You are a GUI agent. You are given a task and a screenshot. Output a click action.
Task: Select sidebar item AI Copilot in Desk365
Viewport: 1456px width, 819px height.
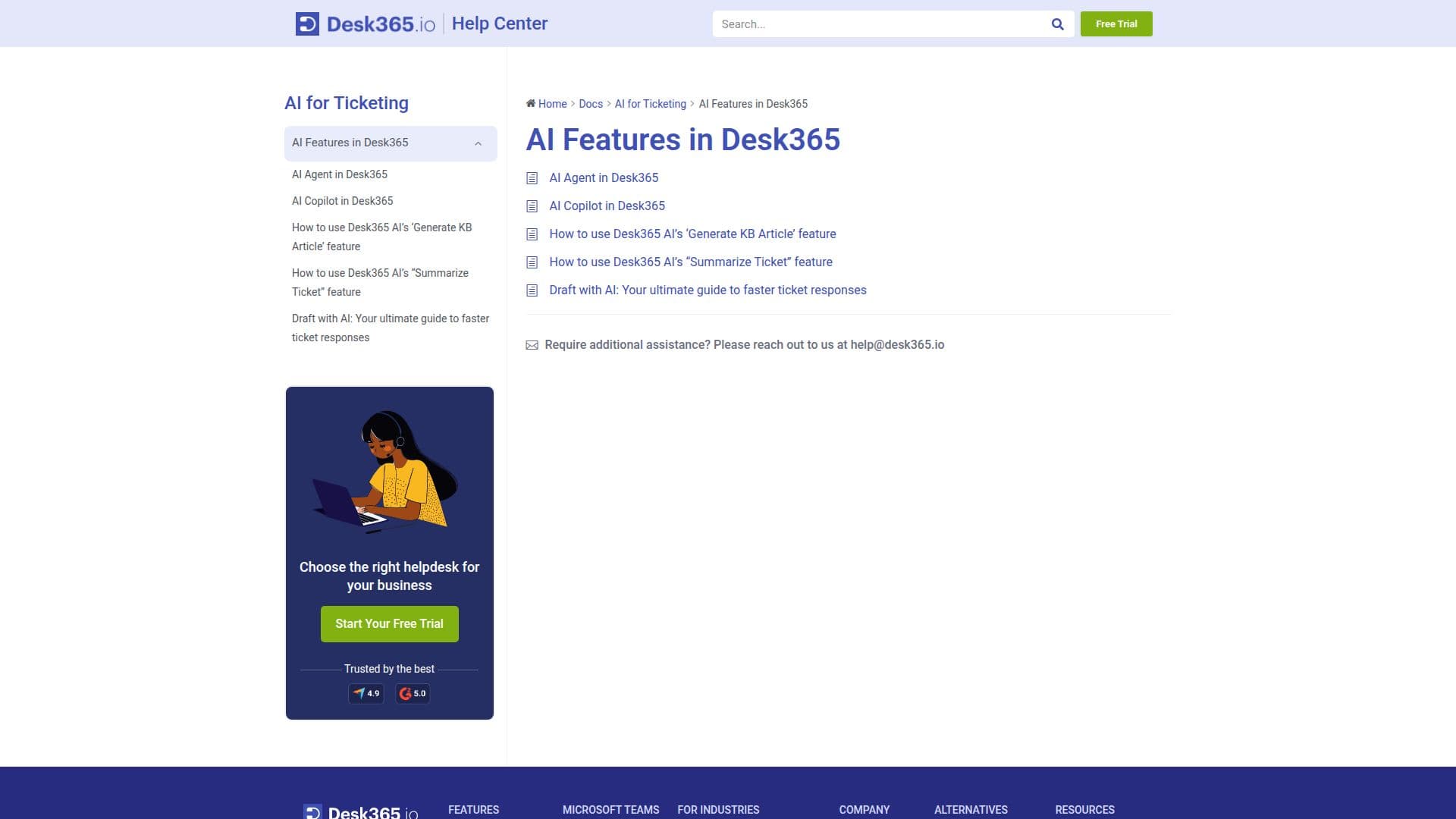[343, 201]
